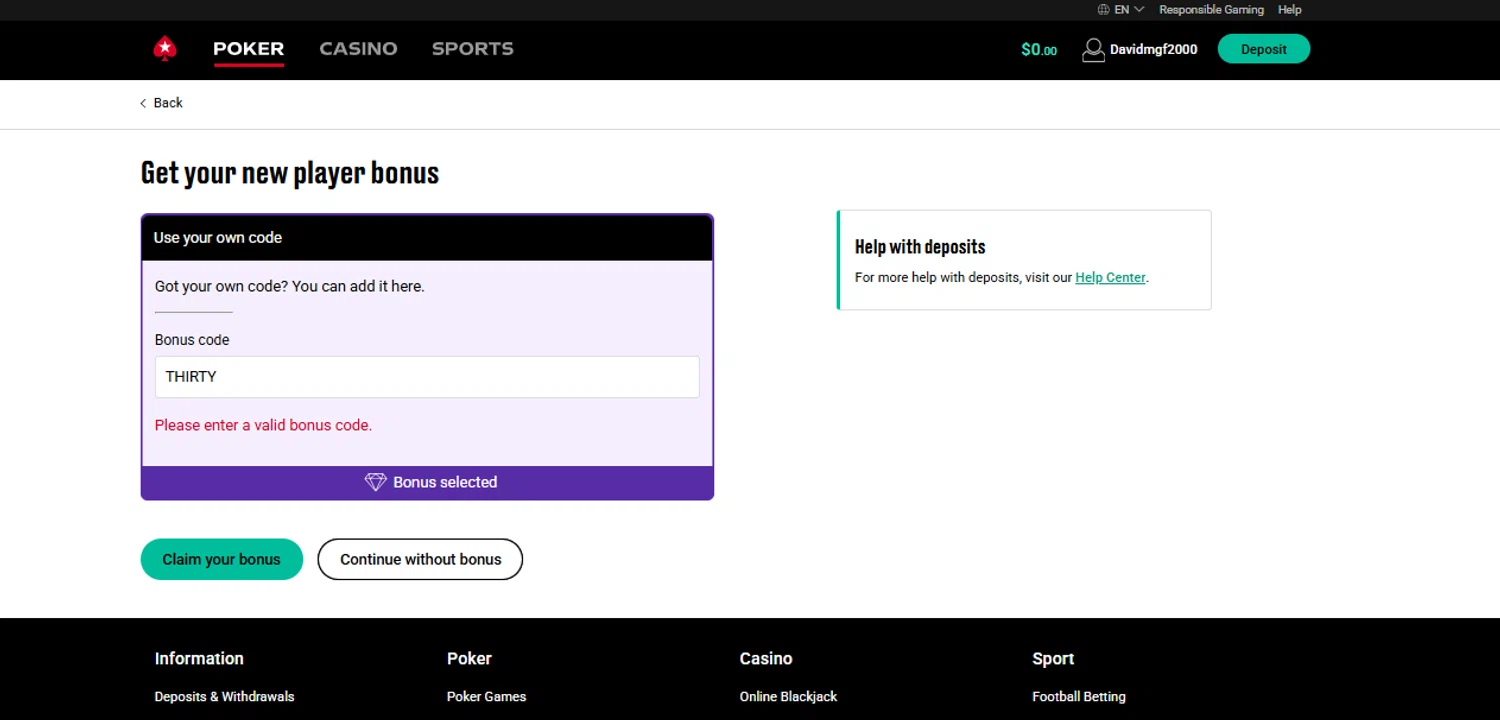Open the Help Center link

click(x=1110, y=278)
